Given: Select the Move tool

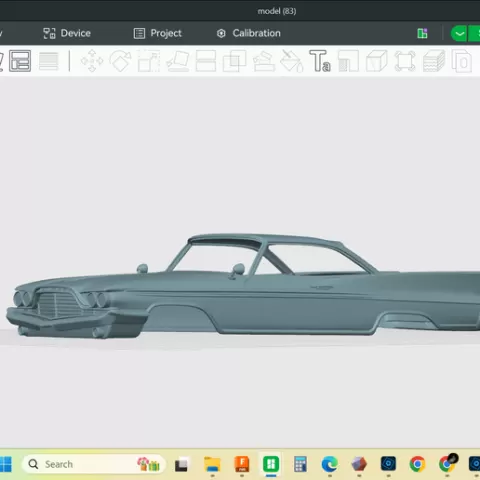Looking at the screenshot, I should coord(92,61).
